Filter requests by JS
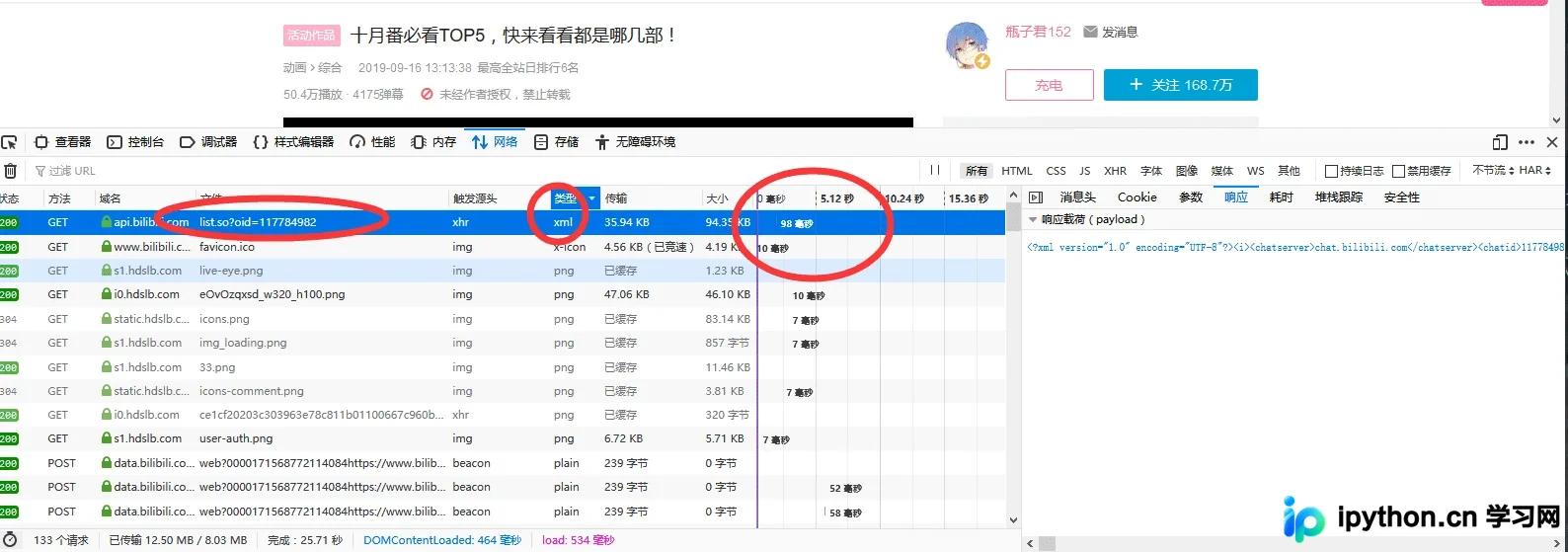This screenshot has height=552, width=1568. tap(1085, 171)
